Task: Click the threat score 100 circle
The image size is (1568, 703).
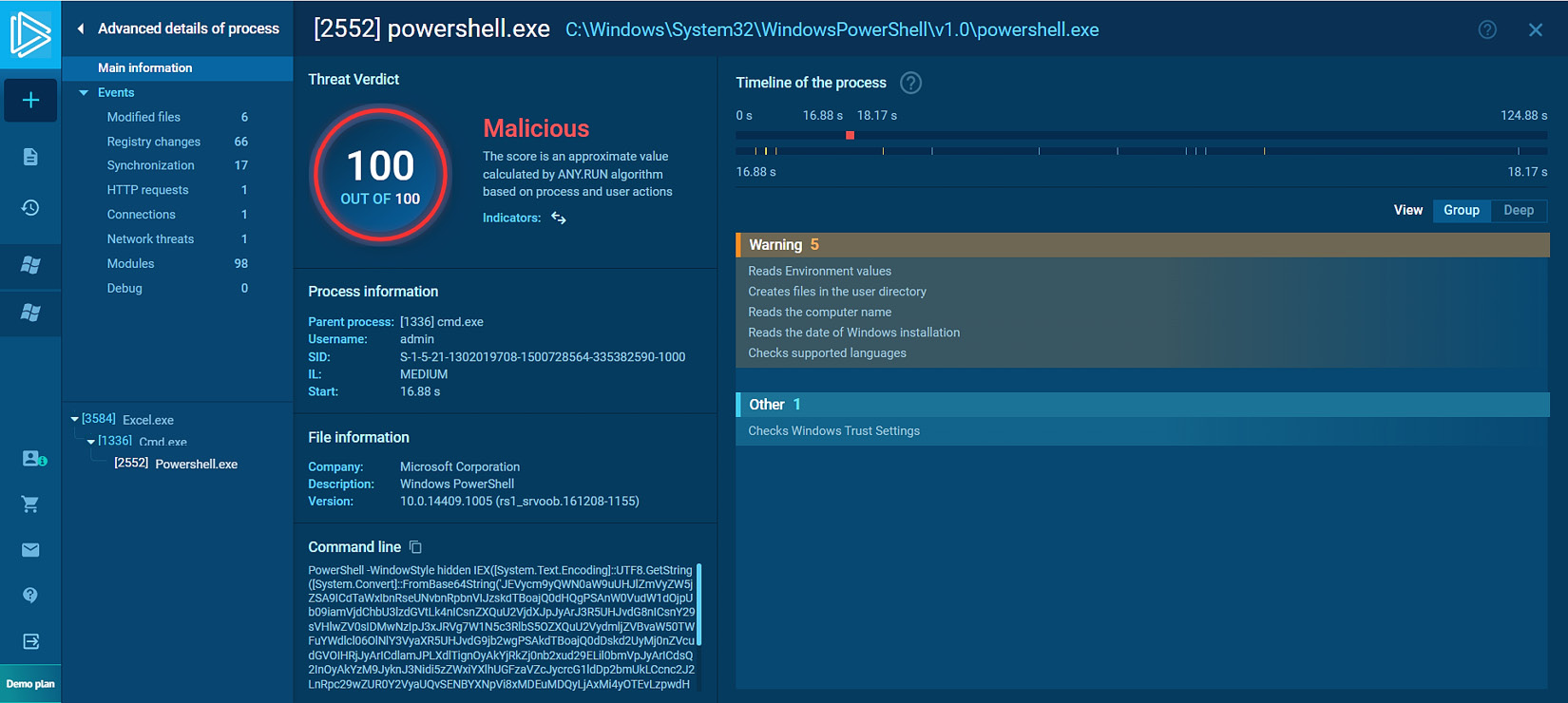Action: click(380, 175)
